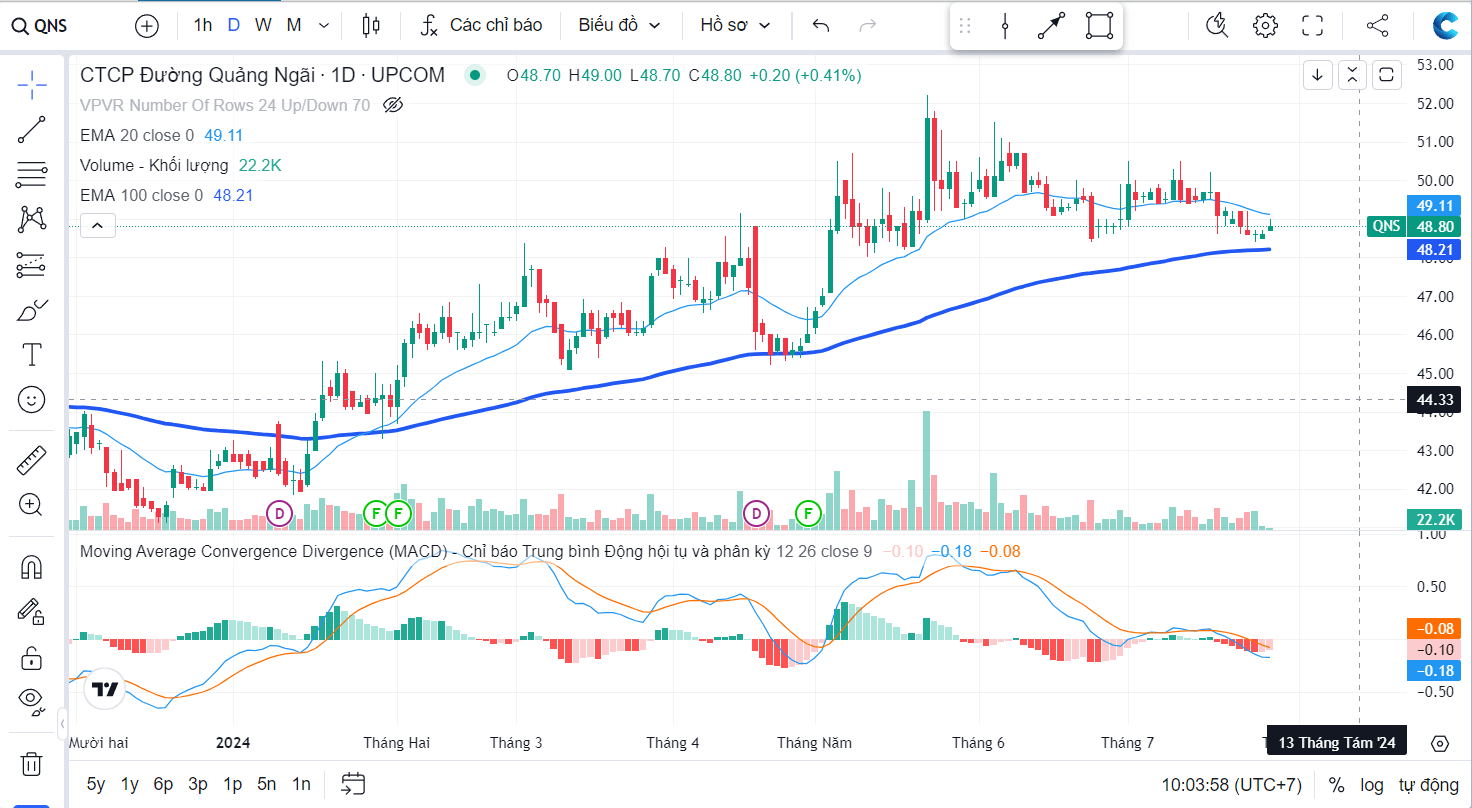This screenshot has width=1472, height=808.
Task: Open the Hồ sơ dropdown menu
Action: (x=735, y=26)
